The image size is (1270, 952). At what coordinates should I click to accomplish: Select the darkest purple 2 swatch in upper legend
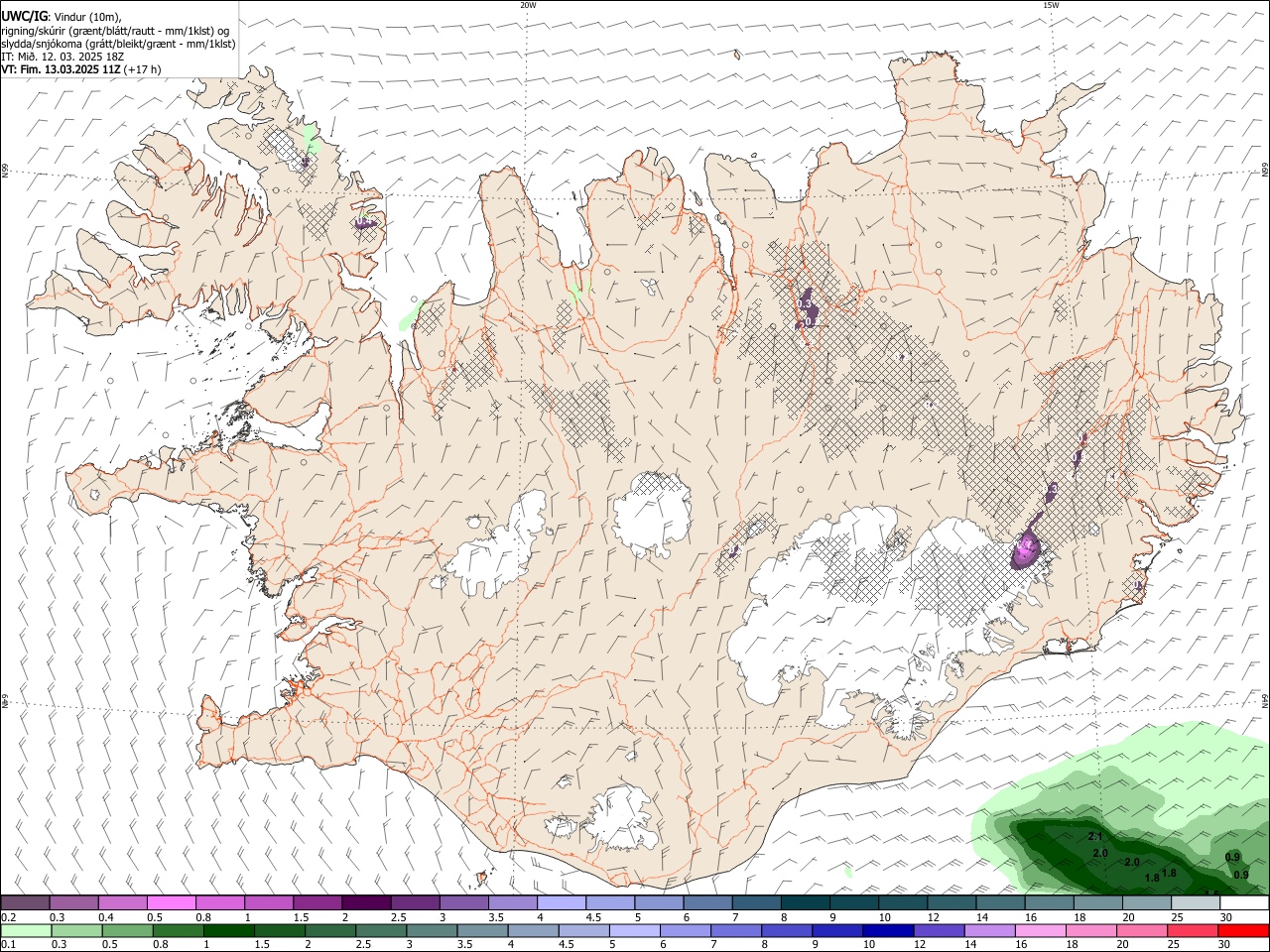point(366,903)
